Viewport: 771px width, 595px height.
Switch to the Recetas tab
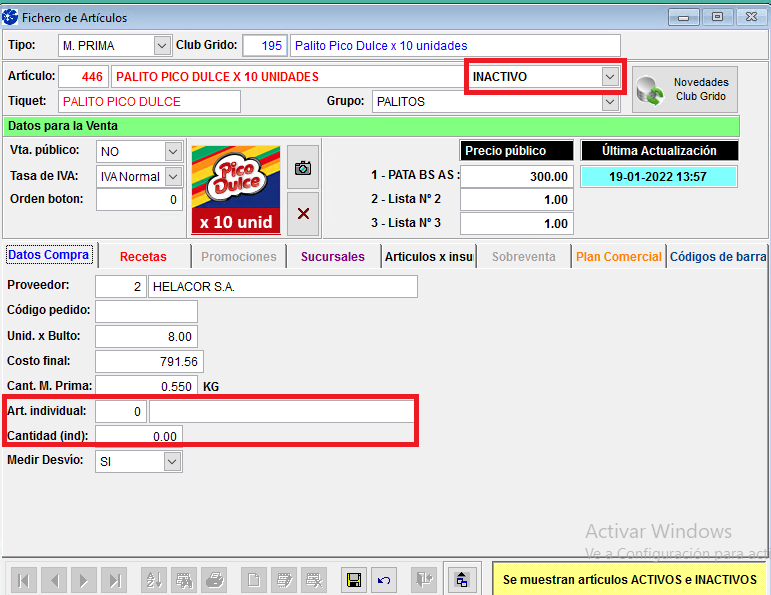[x=143, y=257]
